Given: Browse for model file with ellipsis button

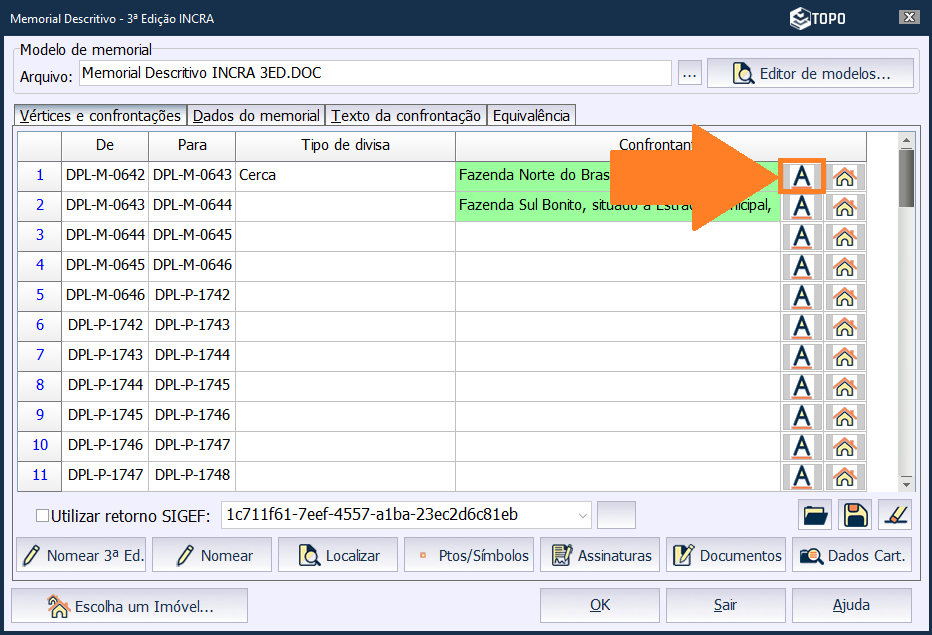Looking at the screenshot, I should click(689, 73).
